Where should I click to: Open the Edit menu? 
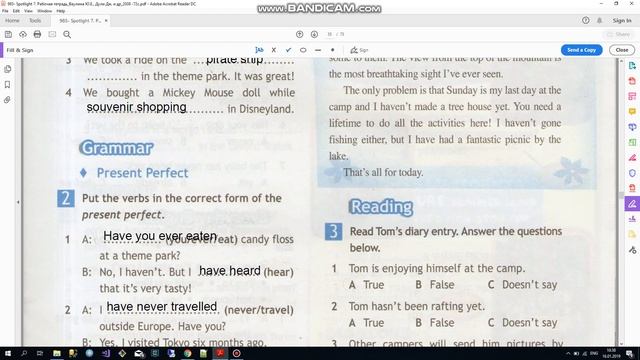[x=16, y=11]
